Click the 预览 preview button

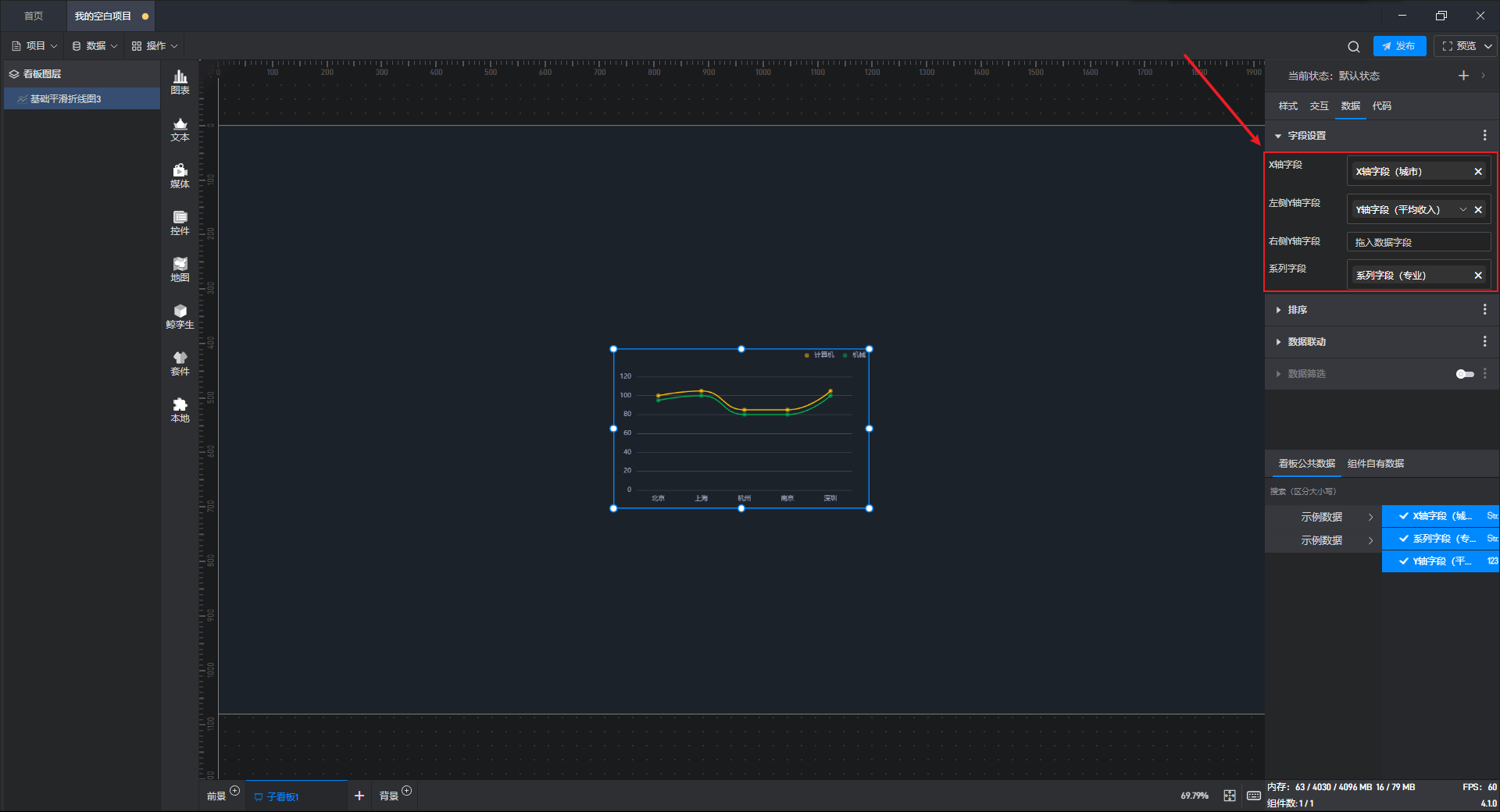pyautogui.click(x=1459, y=46)
